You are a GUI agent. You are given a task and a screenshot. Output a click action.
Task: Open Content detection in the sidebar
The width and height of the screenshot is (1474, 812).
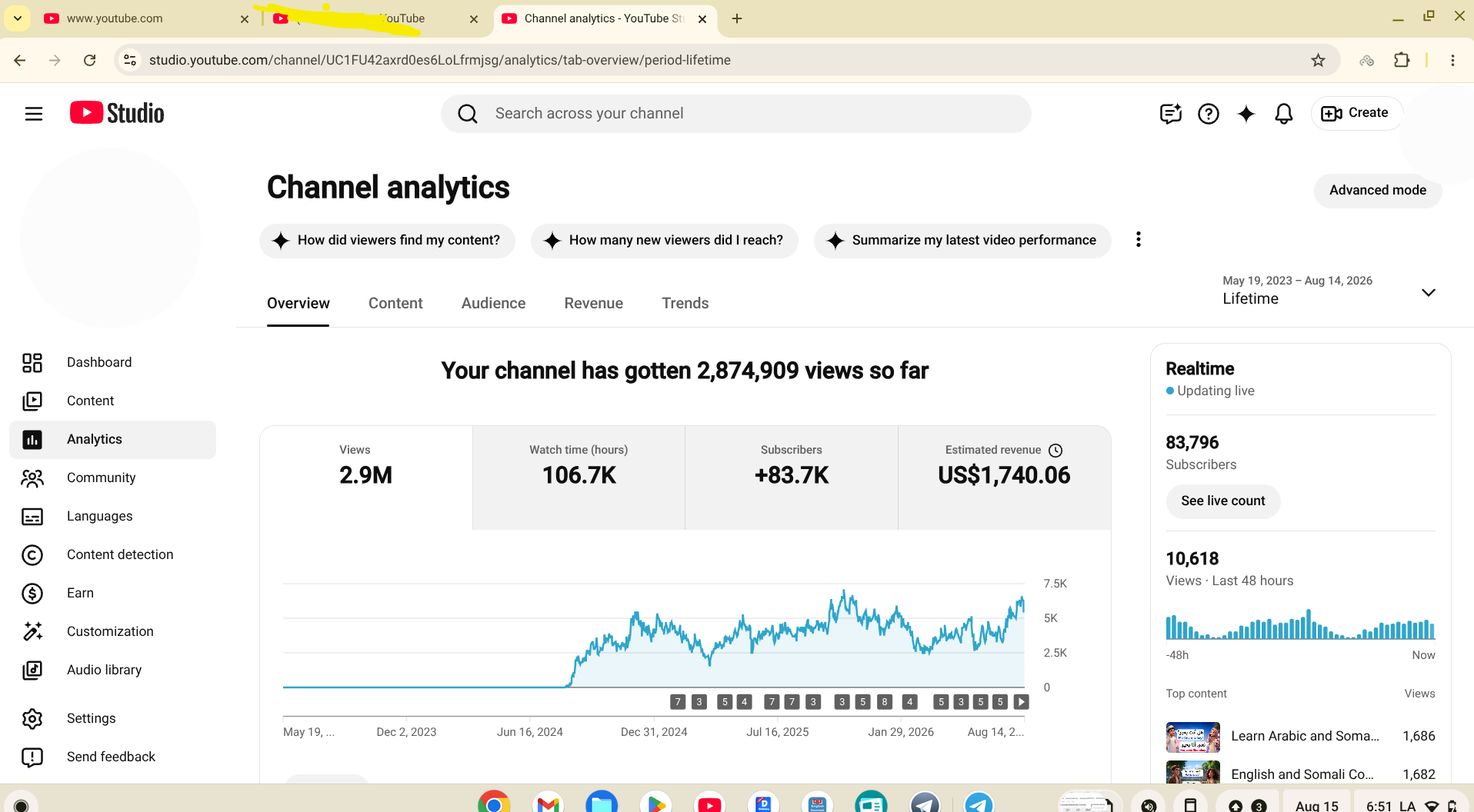click(x=112, y=555)
